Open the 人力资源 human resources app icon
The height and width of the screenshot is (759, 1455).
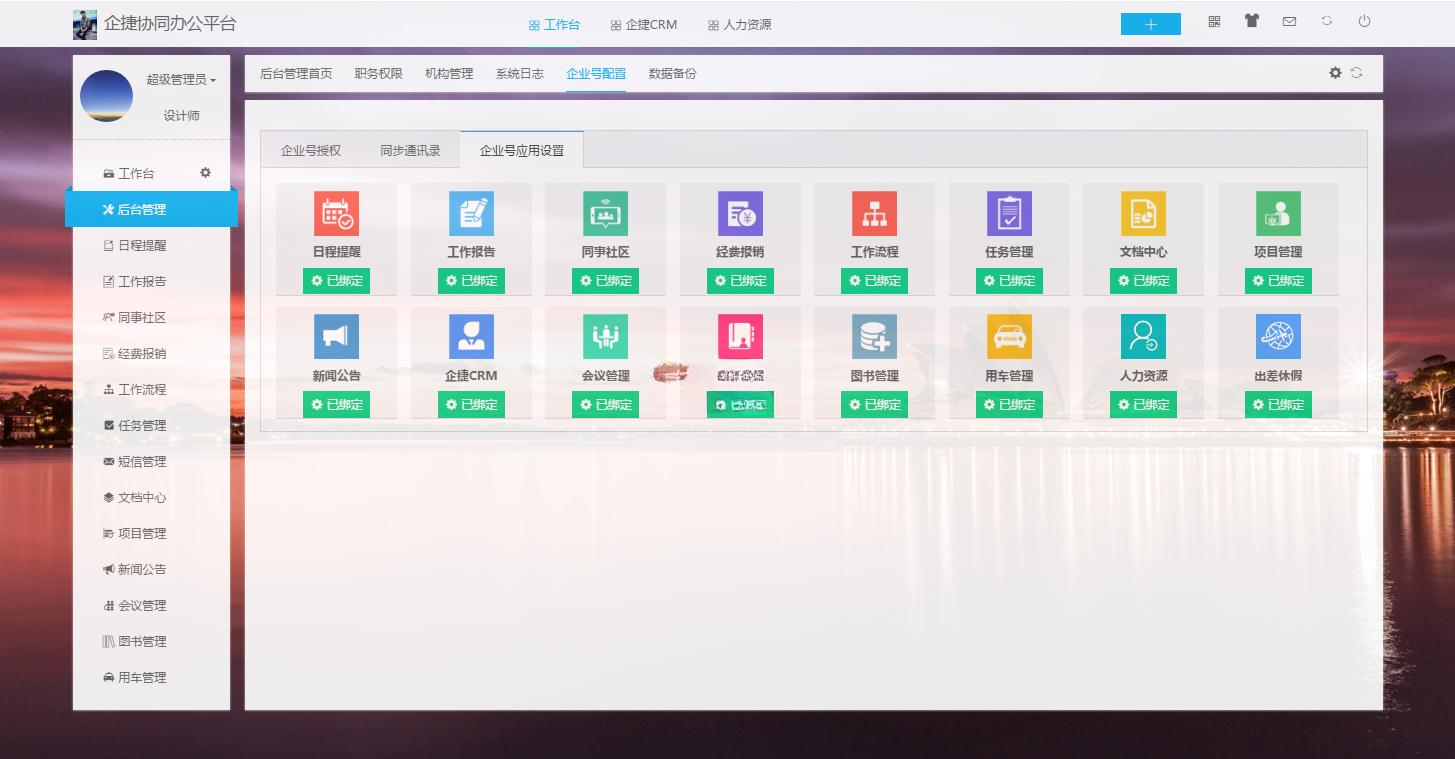[x=1143, y=336]
